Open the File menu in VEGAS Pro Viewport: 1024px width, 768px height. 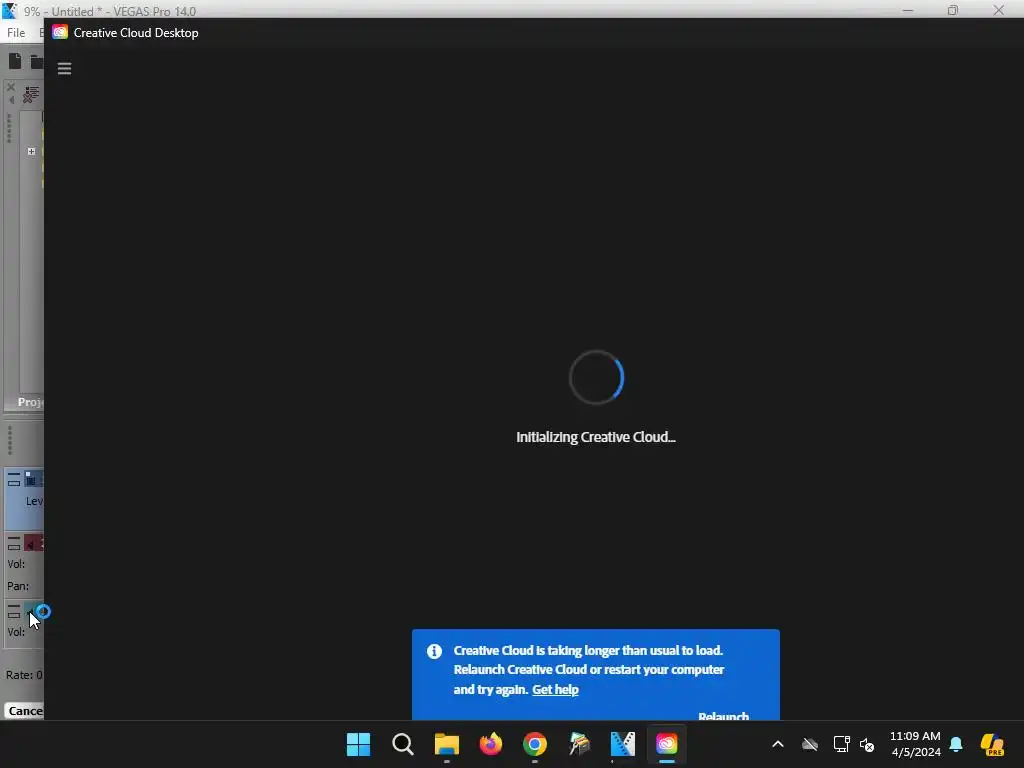(16, 33)
